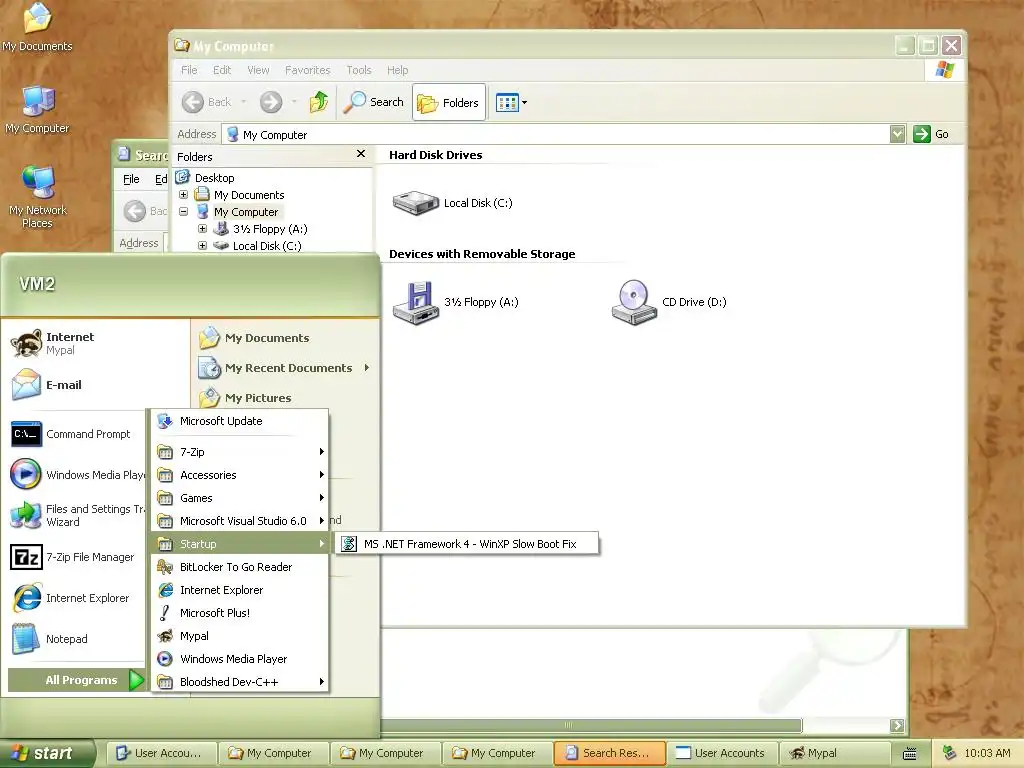
Task: Select 3½ Floppy (A:) drive icon
Action: tap(455, 302)
